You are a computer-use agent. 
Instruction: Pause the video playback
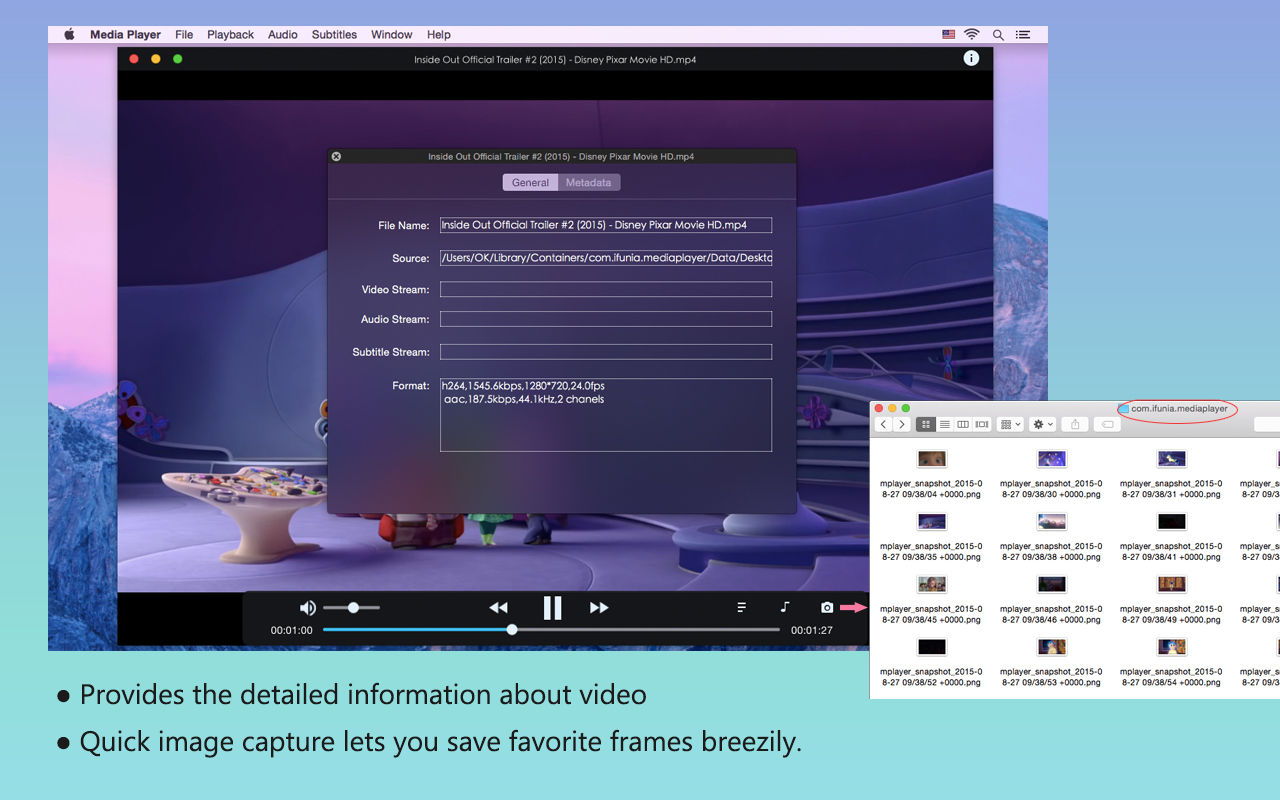click(552, 607)
